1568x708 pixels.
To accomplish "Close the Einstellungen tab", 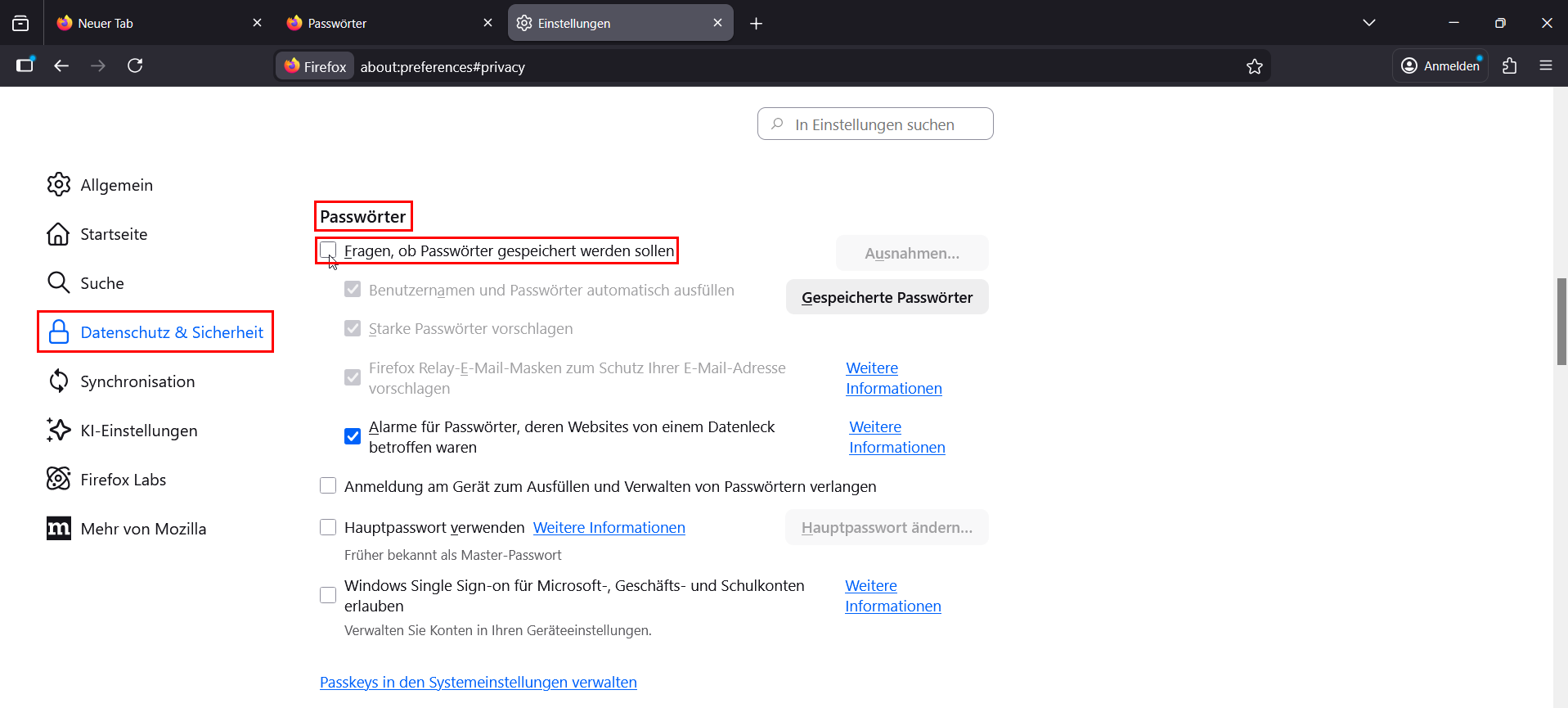I will click(717, 23).
